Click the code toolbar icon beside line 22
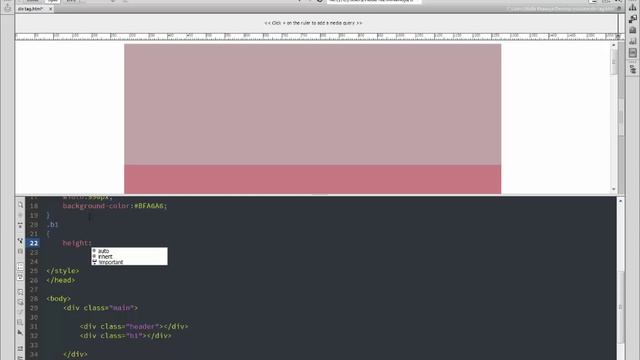The image size is (640, 360). pyautogui.click(x=20, y=241)
